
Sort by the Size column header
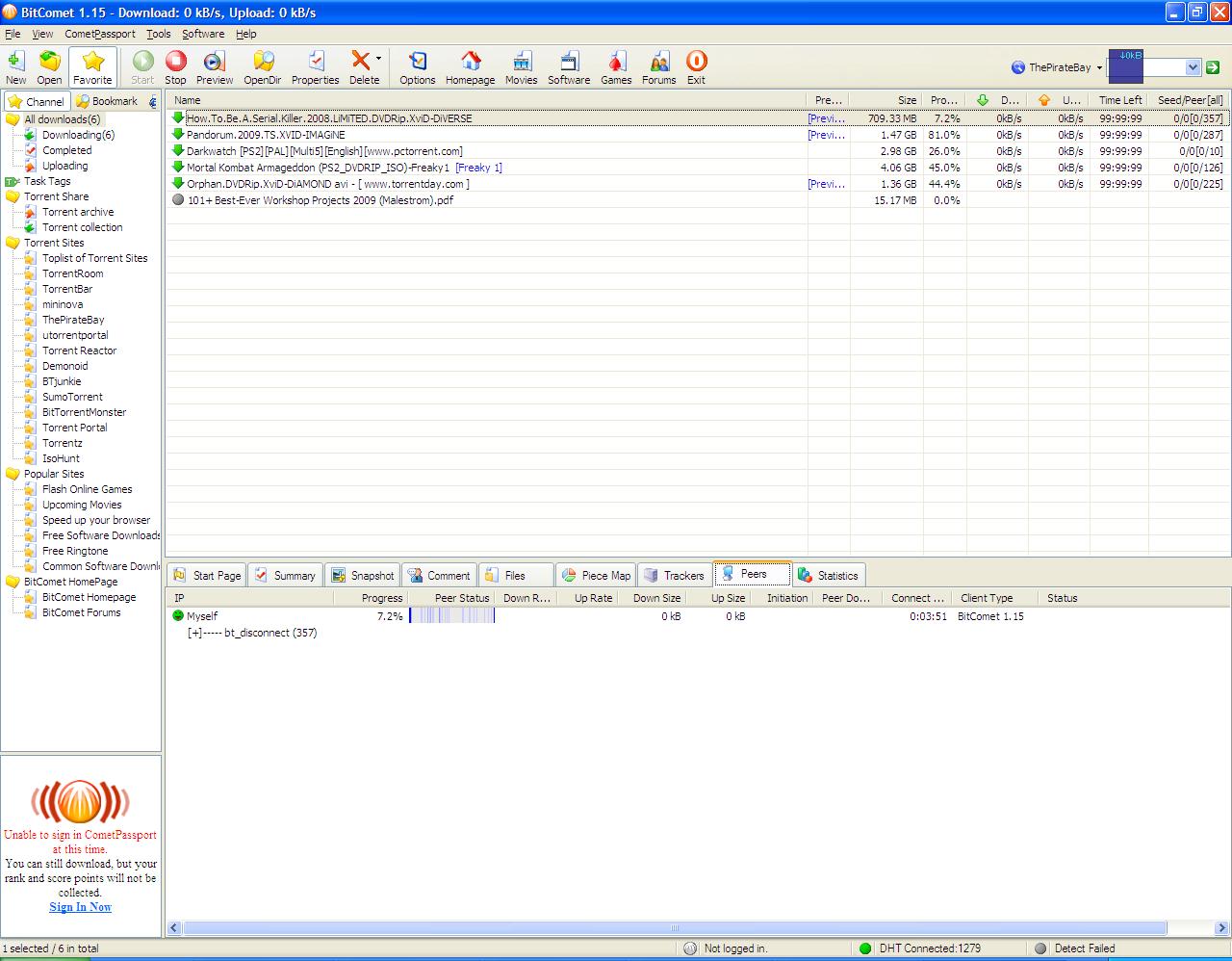coord(886,100)
